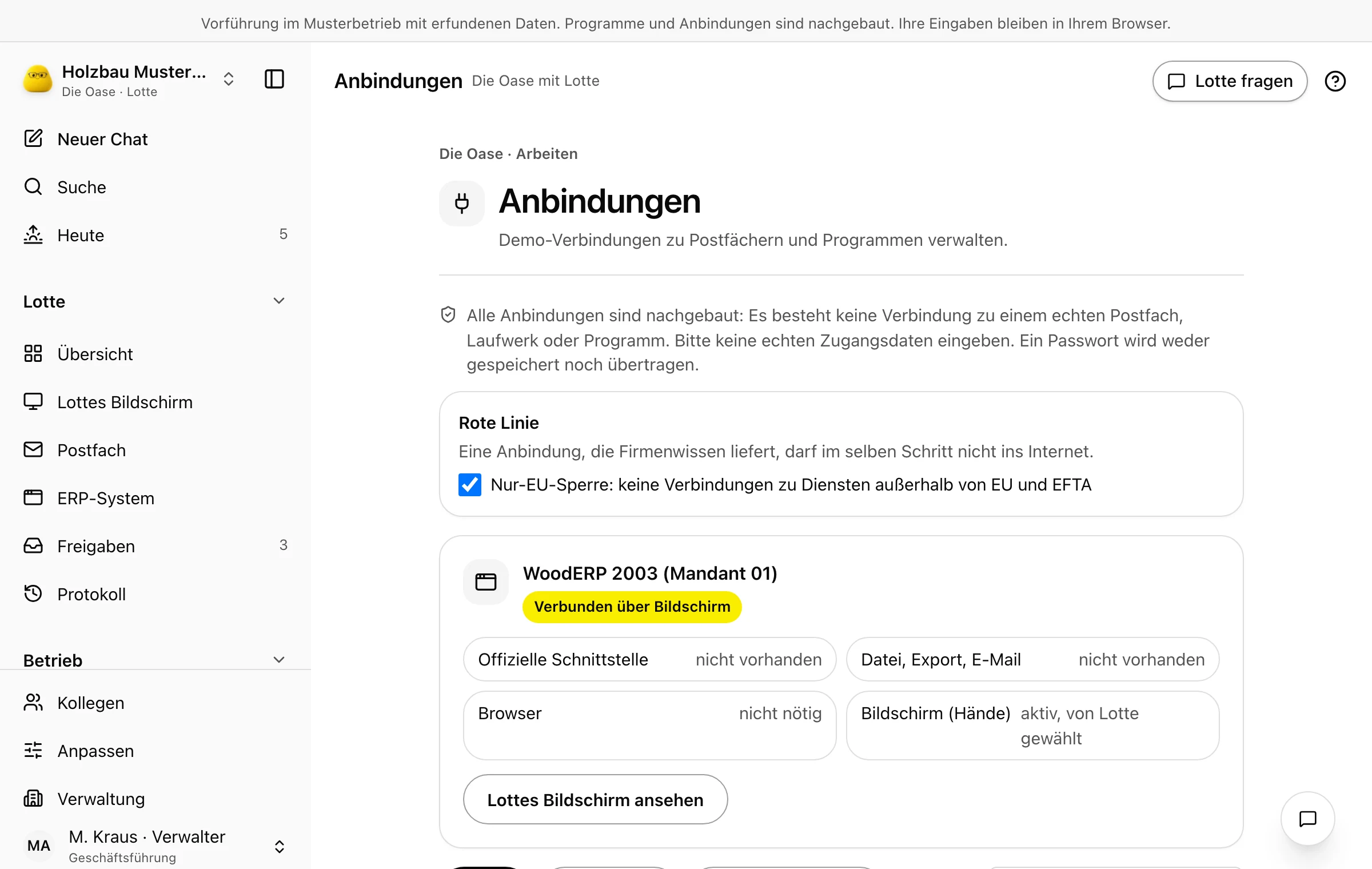Click the Kollegen people icon
This screenshot has height=869, width=1372.
33,702
